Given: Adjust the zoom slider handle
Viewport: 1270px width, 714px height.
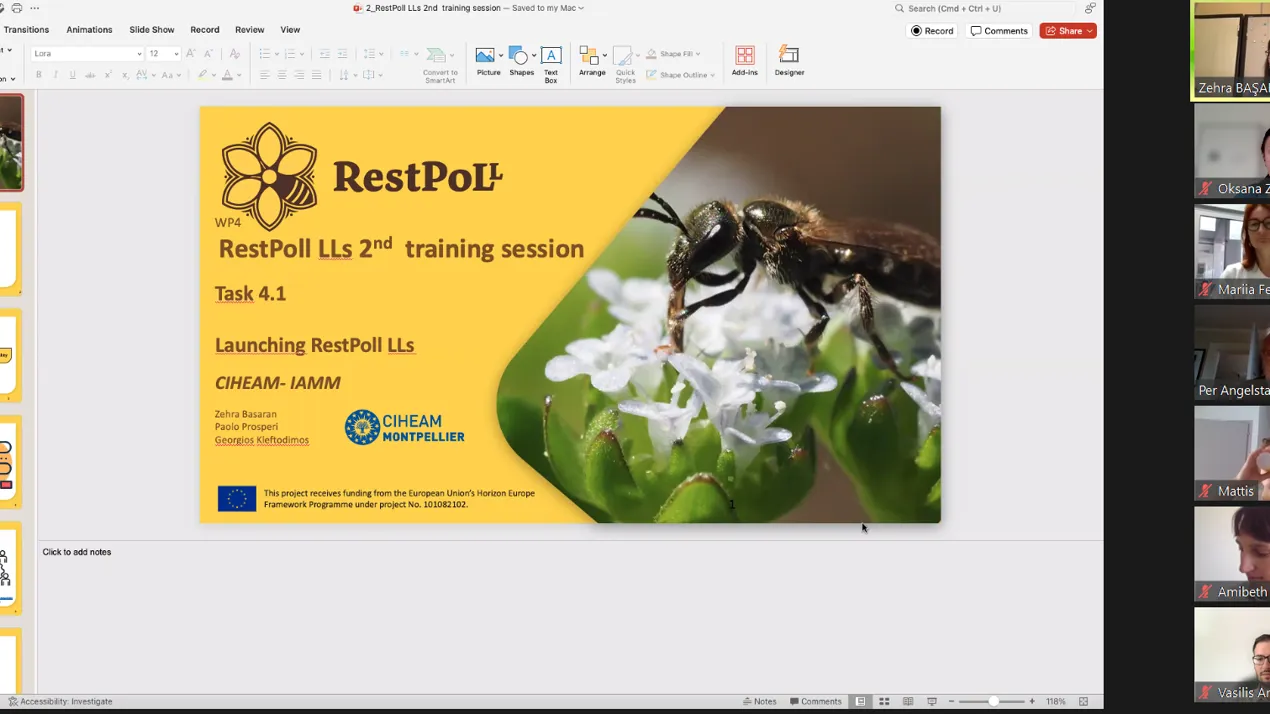Looking at the screenshot, I should [x=993, y=702].
